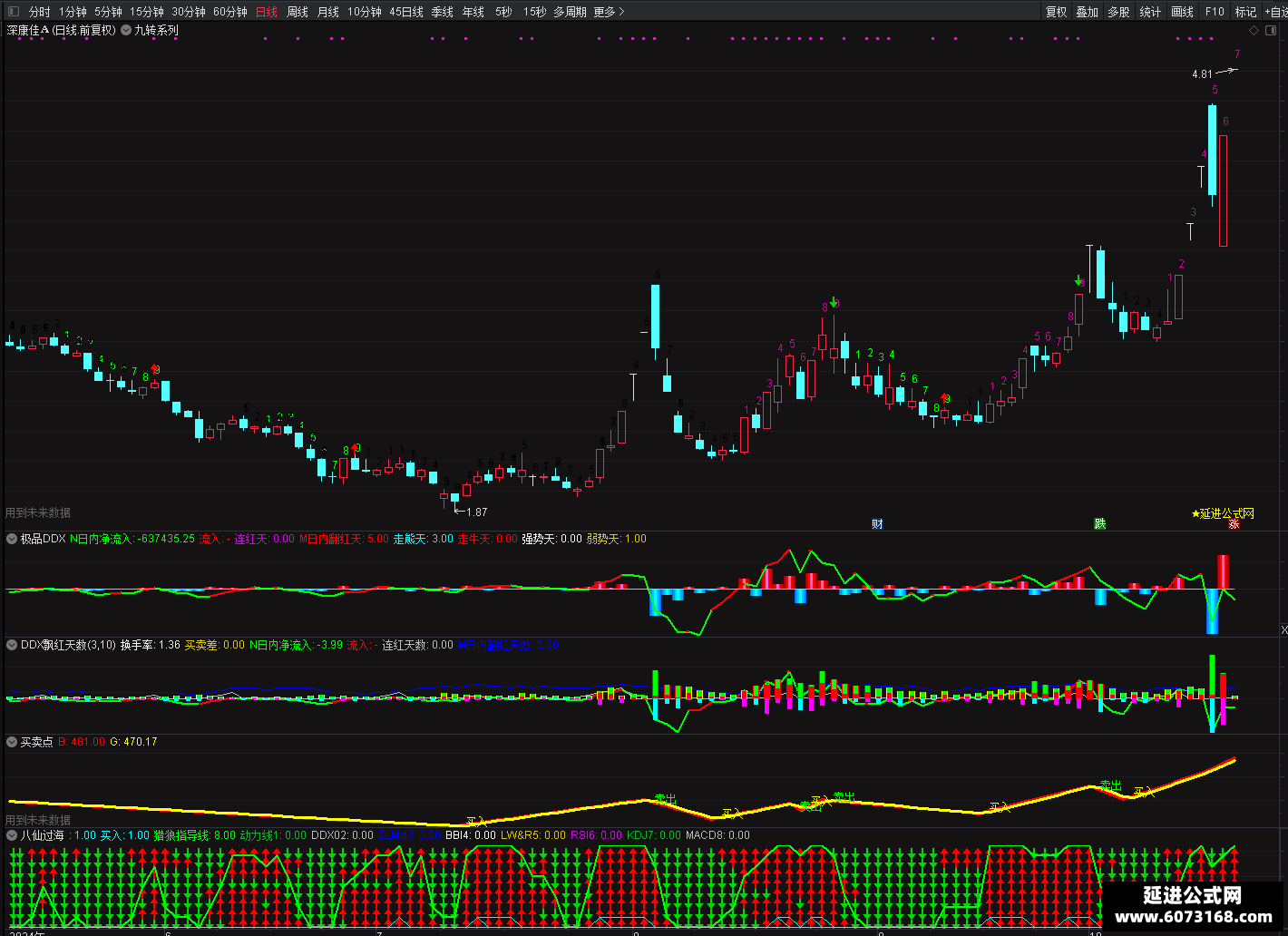
Task: Click the red 涨 badge icon
Action: point(1234,524)
